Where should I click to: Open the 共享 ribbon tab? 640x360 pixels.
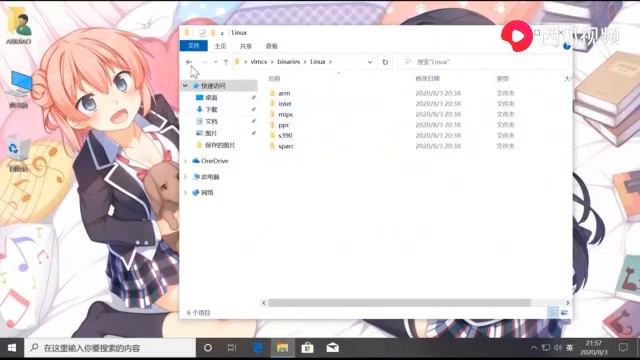[246, 46]
